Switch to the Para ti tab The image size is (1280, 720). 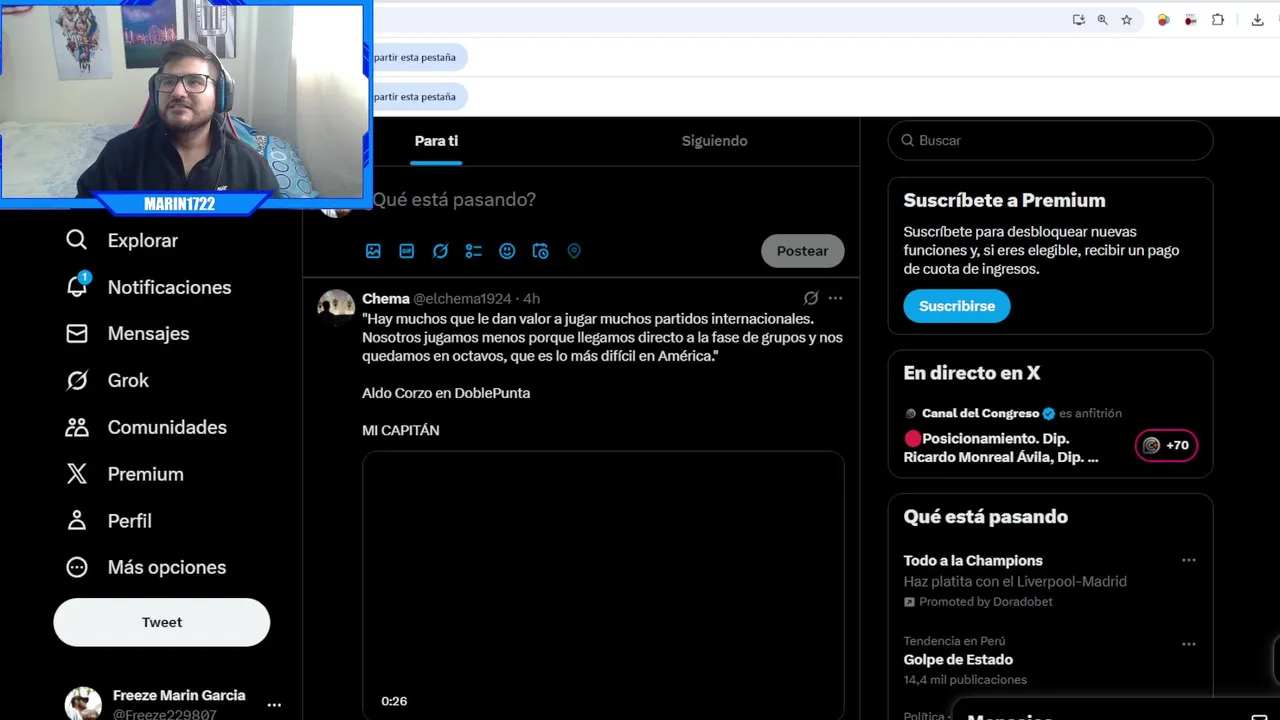(436, 141)
